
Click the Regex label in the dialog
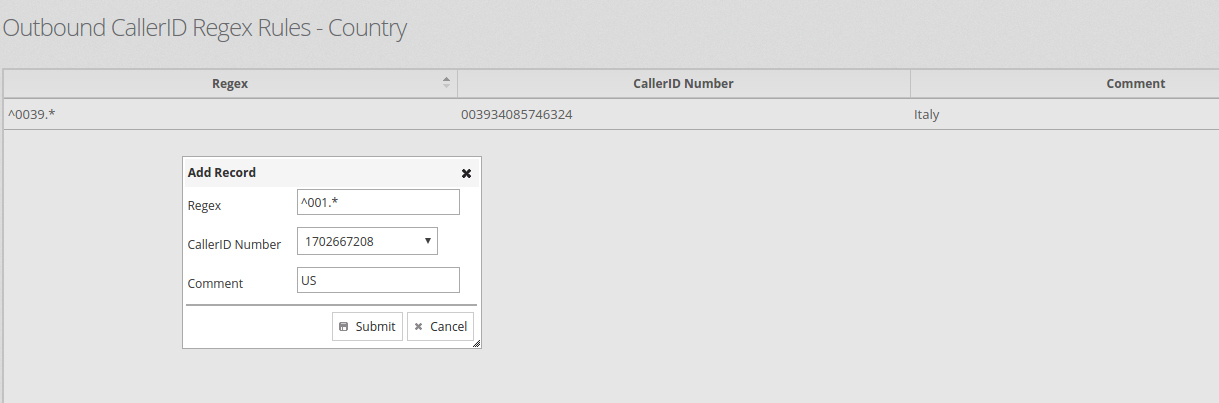(204, 205)
